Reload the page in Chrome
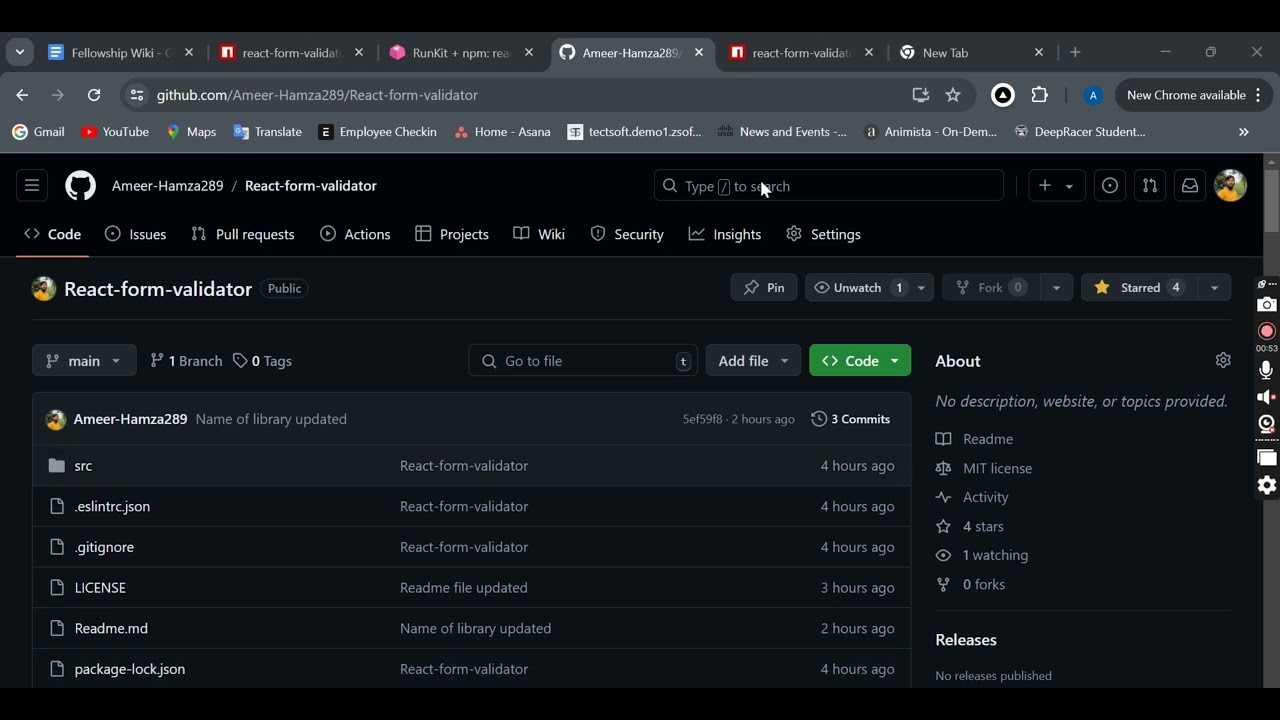1280x720 pixels. [x=94, y=96]
